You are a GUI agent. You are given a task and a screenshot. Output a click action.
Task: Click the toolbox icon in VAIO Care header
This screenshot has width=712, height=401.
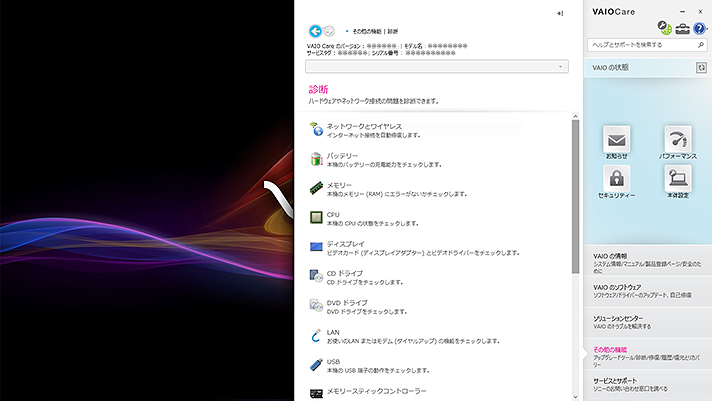(682, 29)
